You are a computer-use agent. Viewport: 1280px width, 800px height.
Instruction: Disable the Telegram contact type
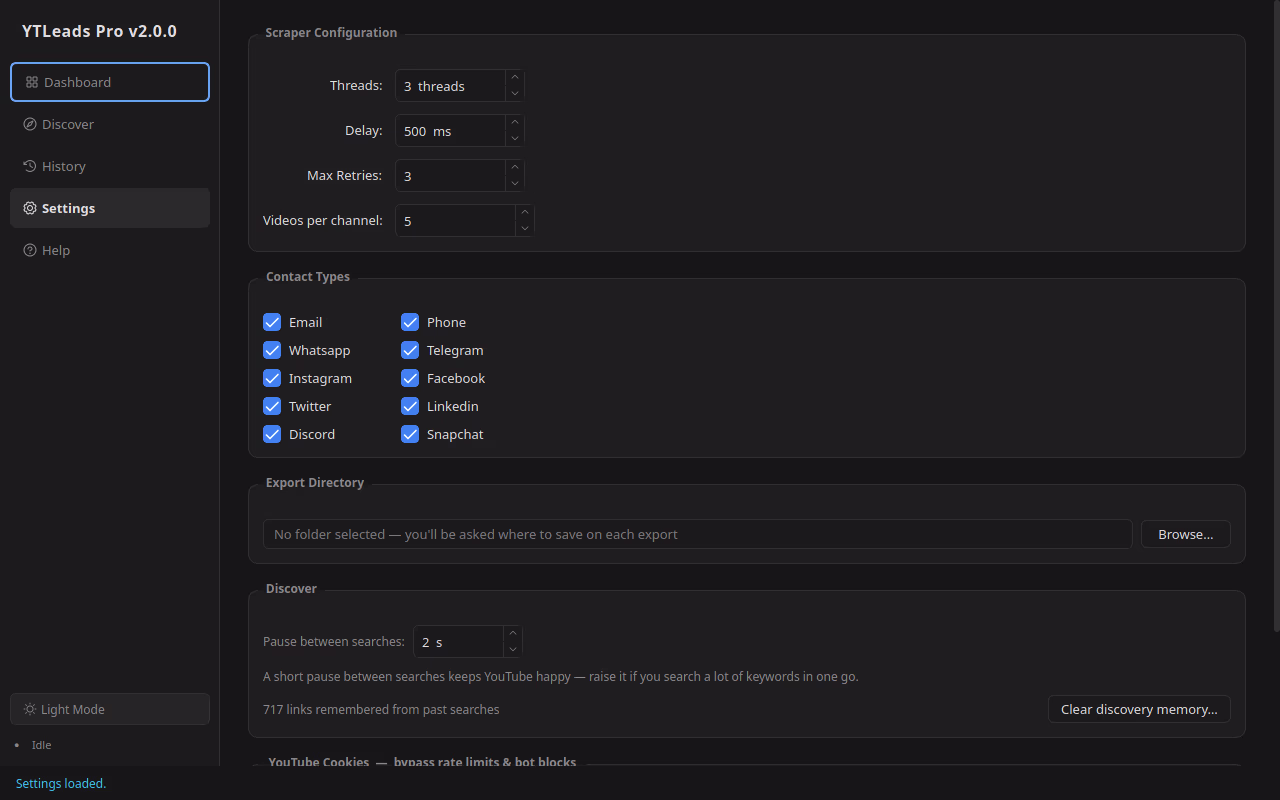(x=410, y=350)
